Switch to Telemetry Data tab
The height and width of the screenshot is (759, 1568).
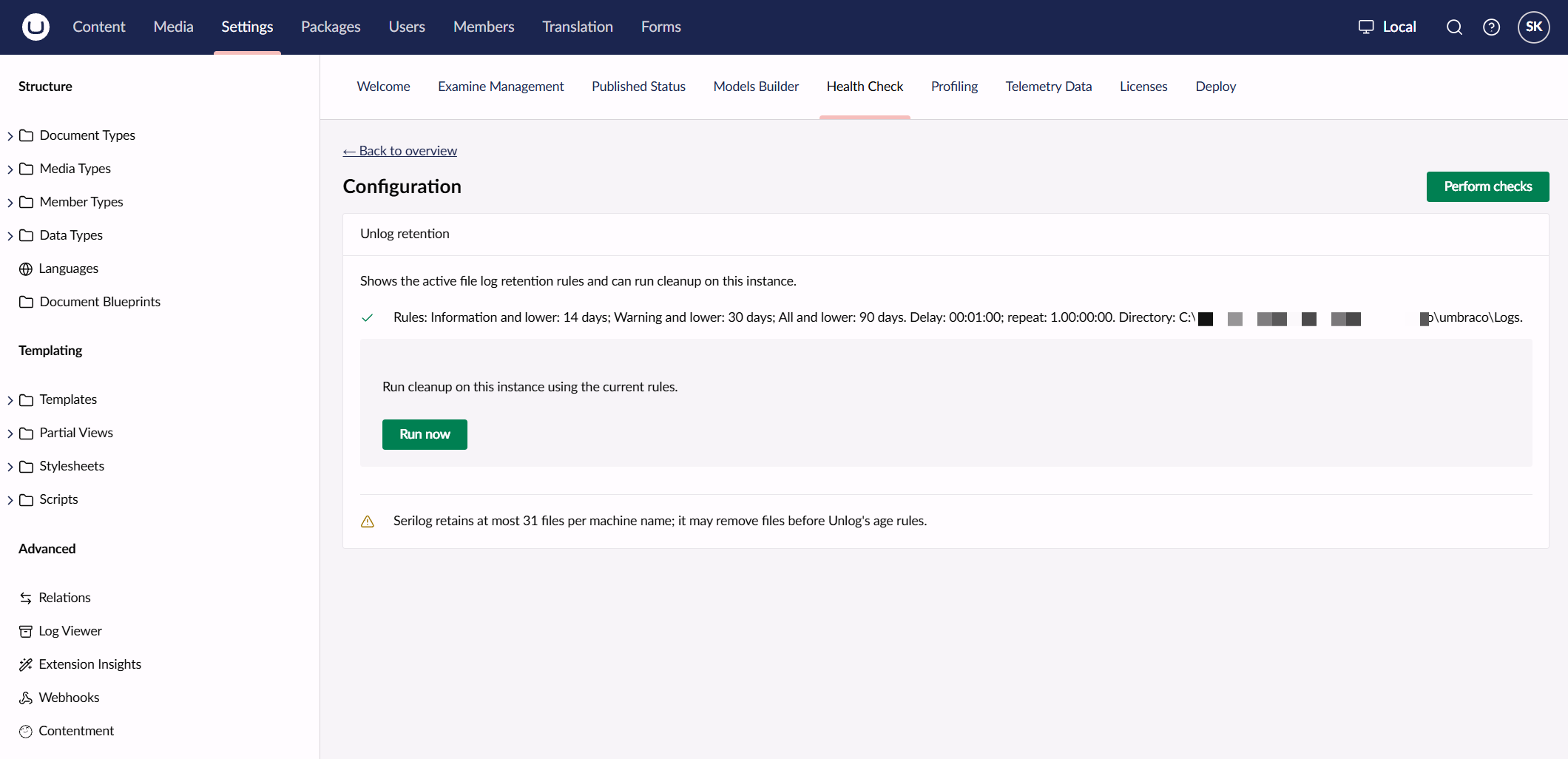point(1048,87)
